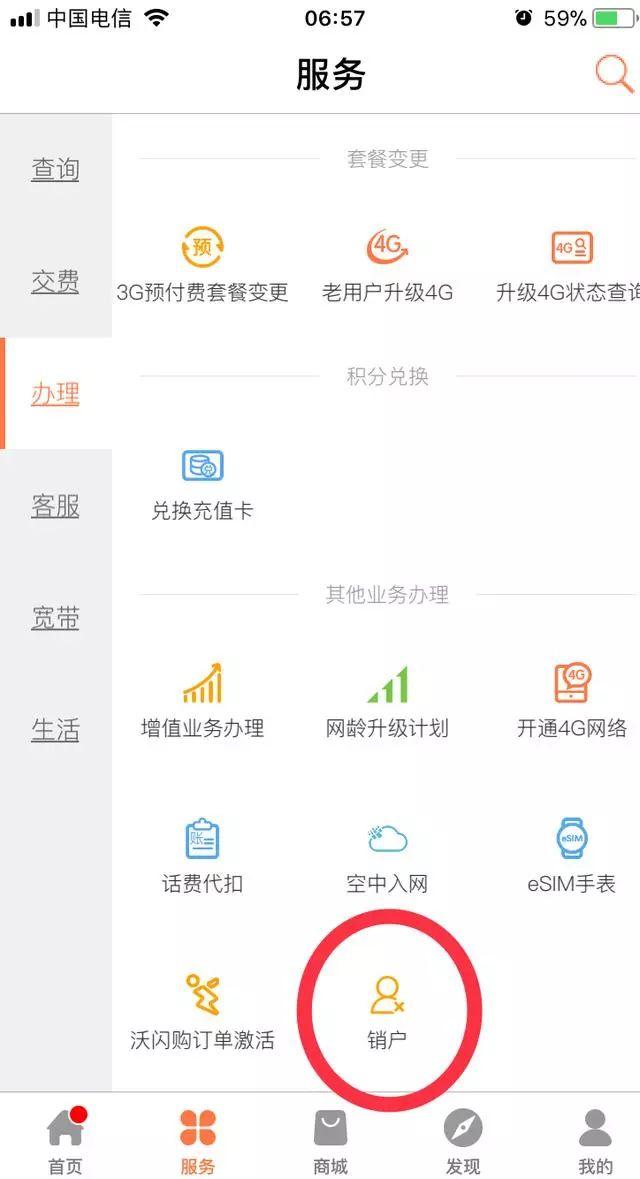Open eSIM手表 watch icon

coord(572,839)
